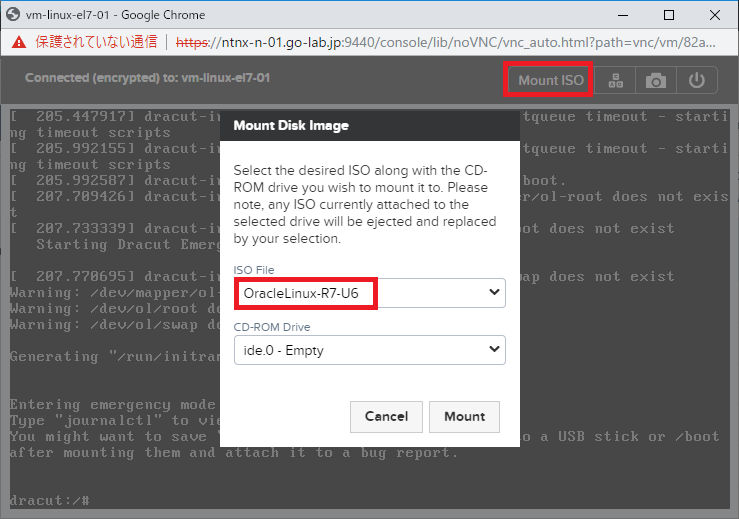Click the 'CD-ROM Drive' label

(x=272, y=327)
